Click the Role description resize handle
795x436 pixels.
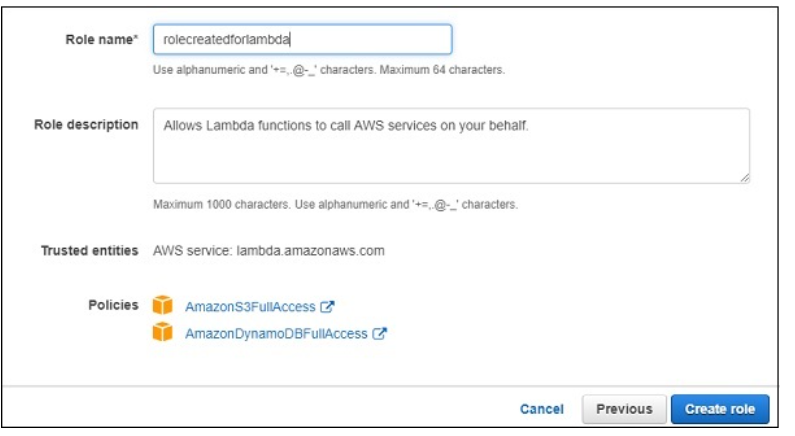[x=744, y=177]
